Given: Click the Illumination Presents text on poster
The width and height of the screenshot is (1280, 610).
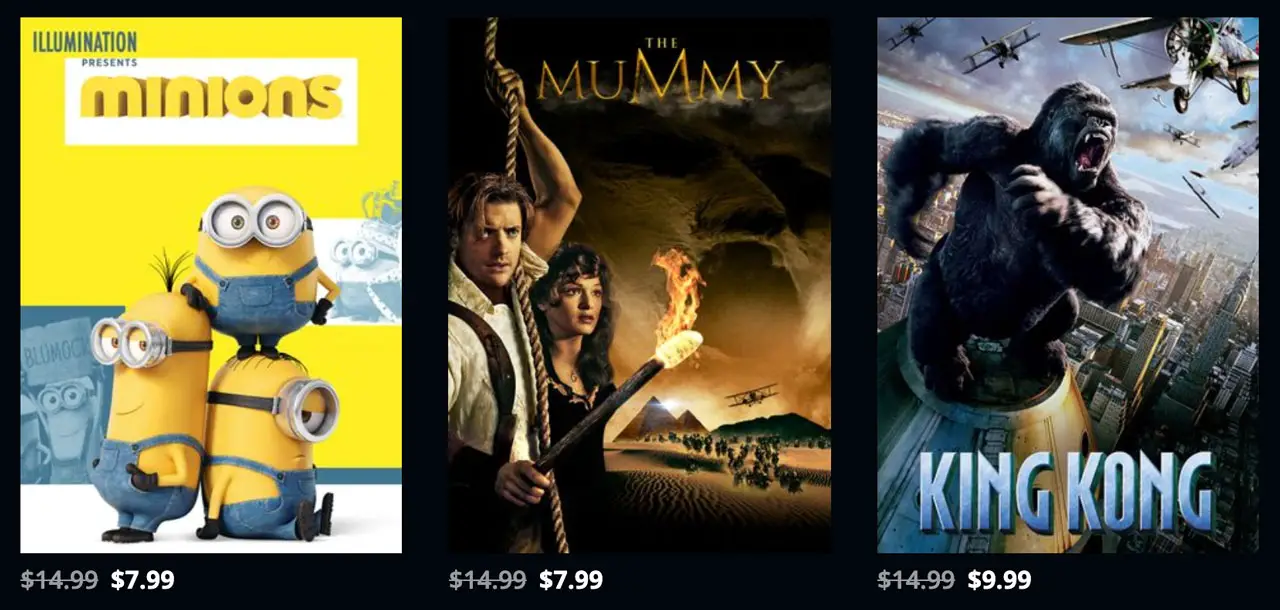Looking at the screenshot, I should click(x=85, y=48).
